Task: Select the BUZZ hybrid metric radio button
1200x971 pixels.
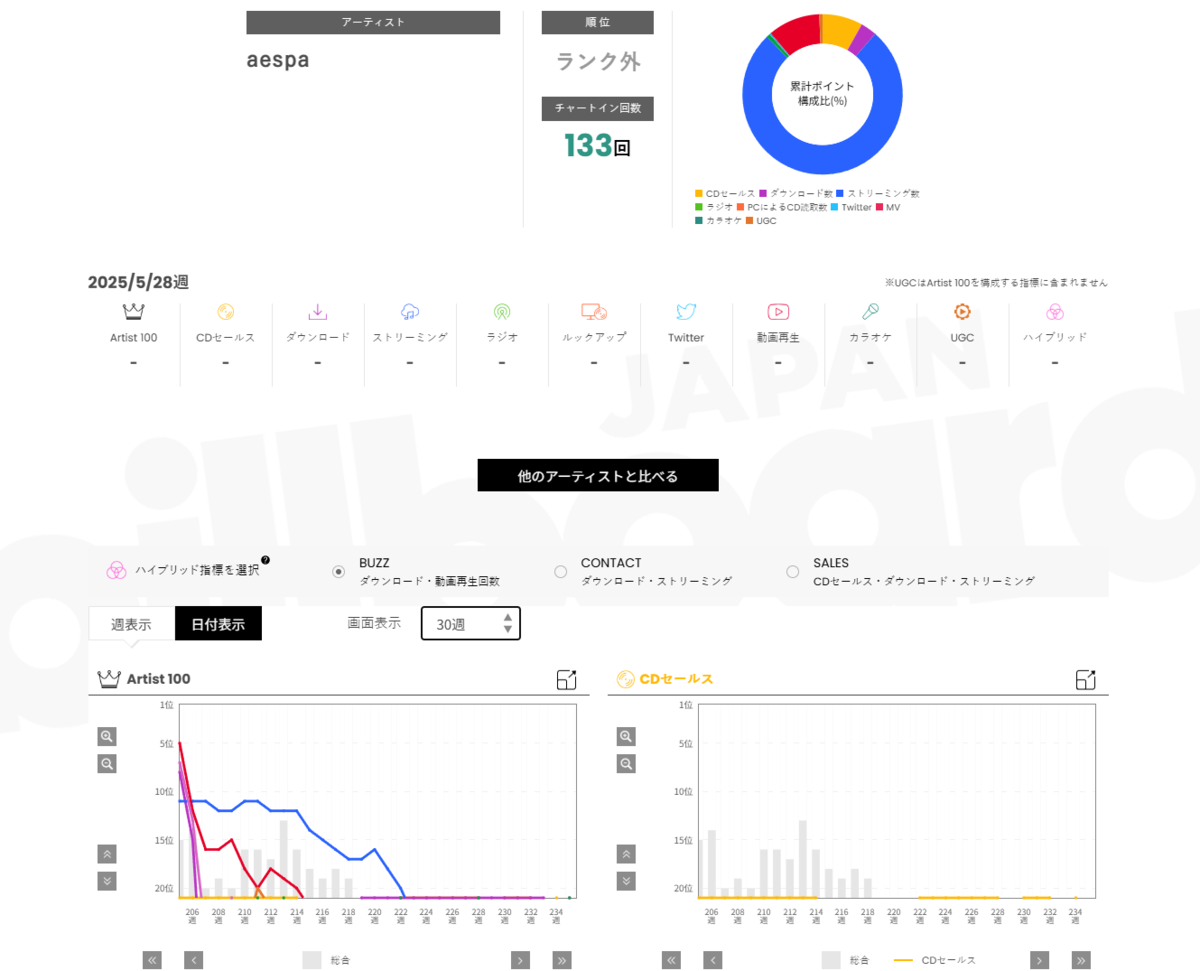Action: tap(339, 572)
